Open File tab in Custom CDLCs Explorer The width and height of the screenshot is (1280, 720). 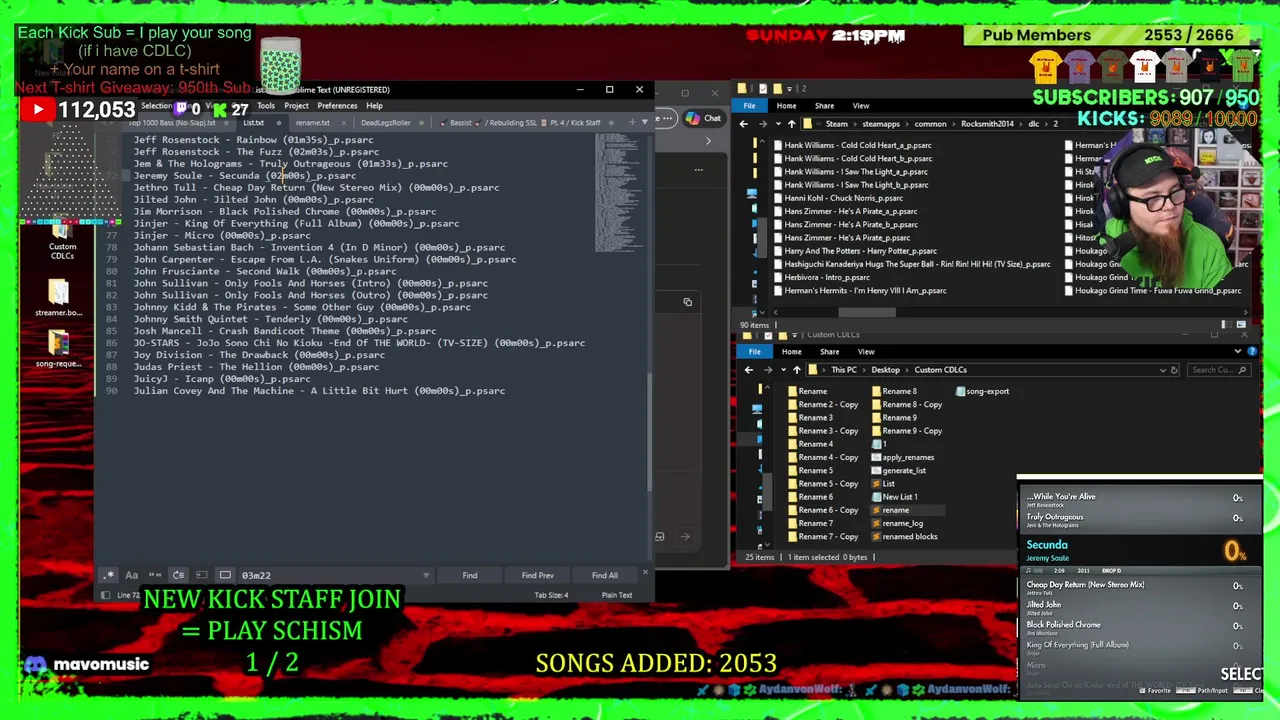pos(754,352)
